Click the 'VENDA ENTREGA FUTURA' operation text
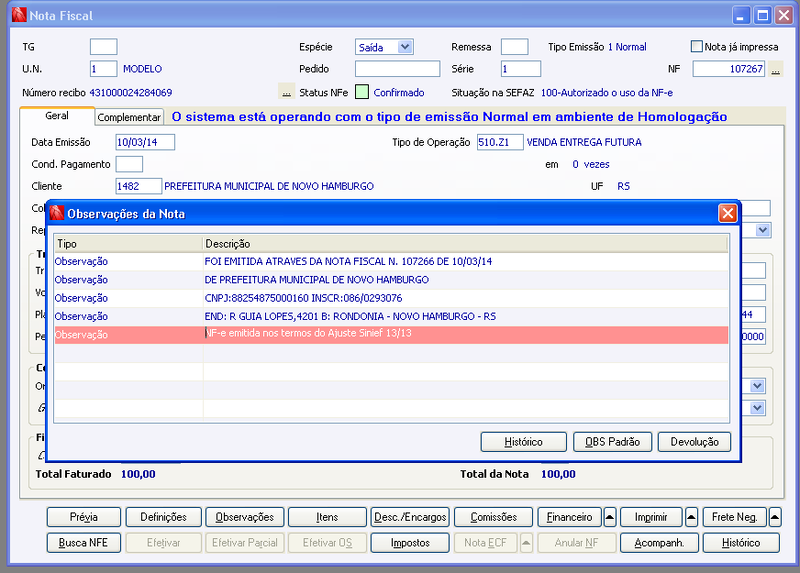 [584, 142]
